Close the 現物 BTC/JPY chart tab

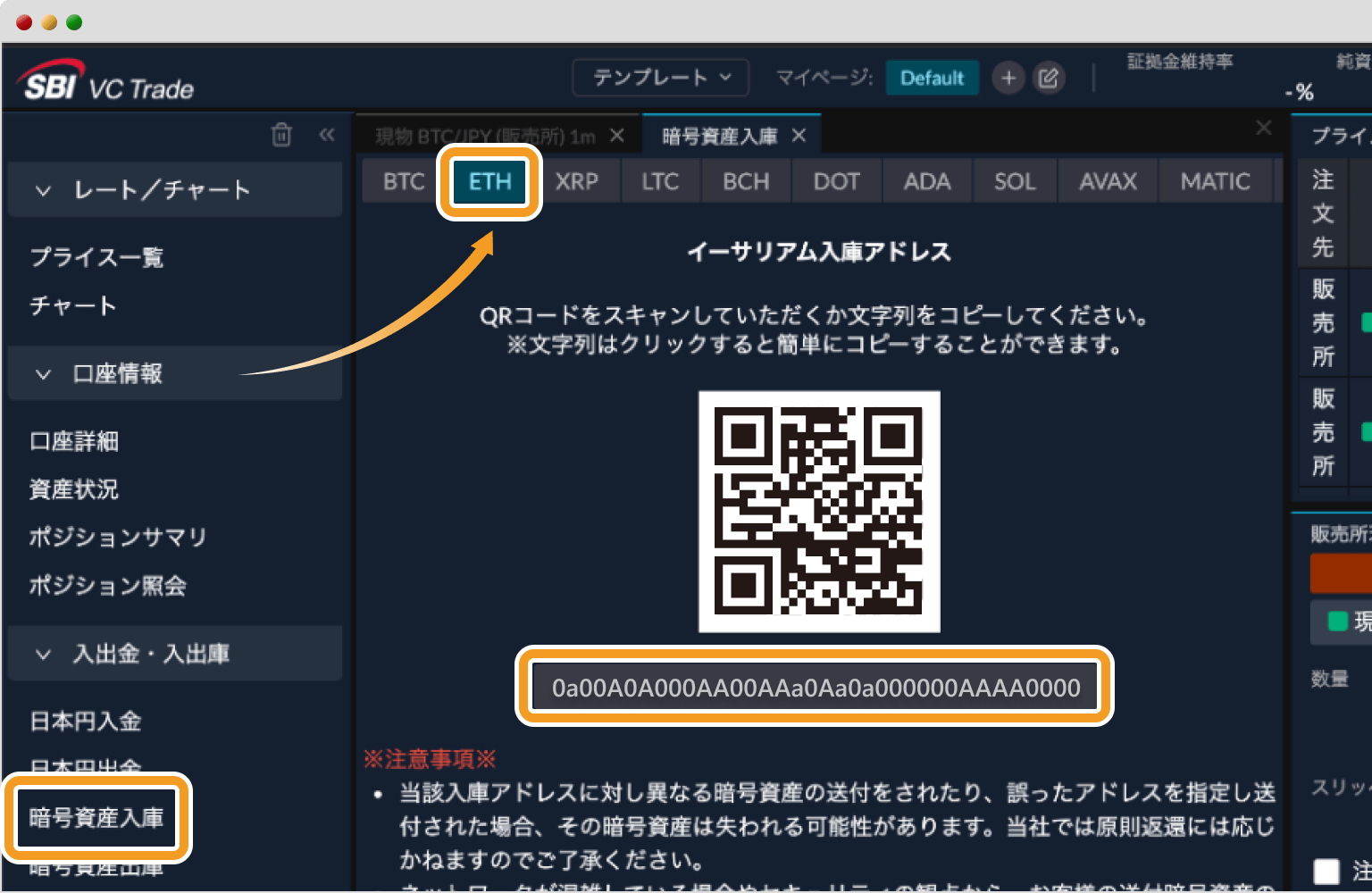click(616, 136)
